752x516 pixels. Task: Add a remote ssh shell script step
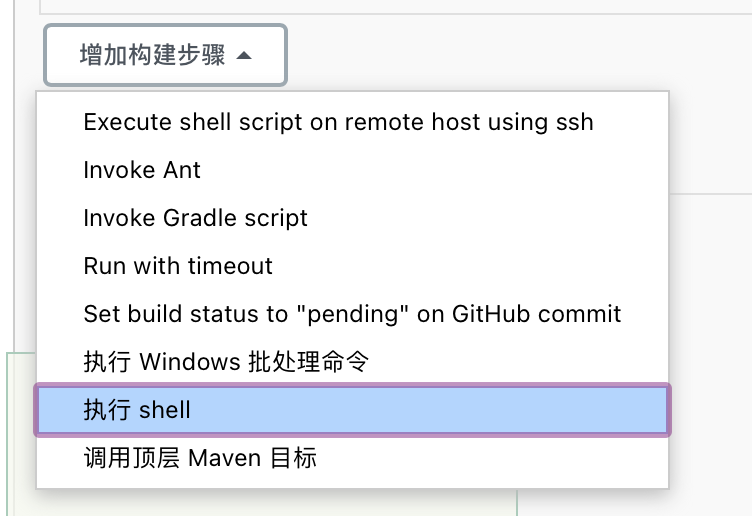(x=352, y=122)
